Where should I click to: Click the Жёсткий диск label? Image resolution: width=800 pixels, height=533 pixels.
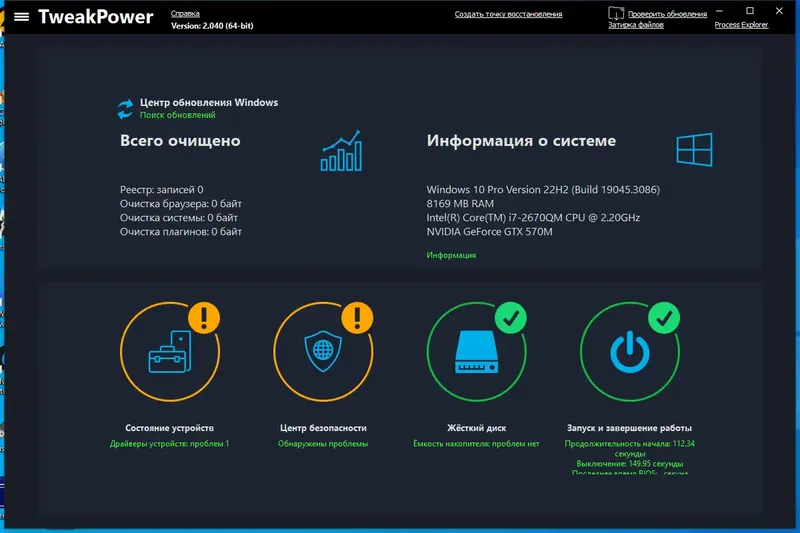(x=476, y=428)
